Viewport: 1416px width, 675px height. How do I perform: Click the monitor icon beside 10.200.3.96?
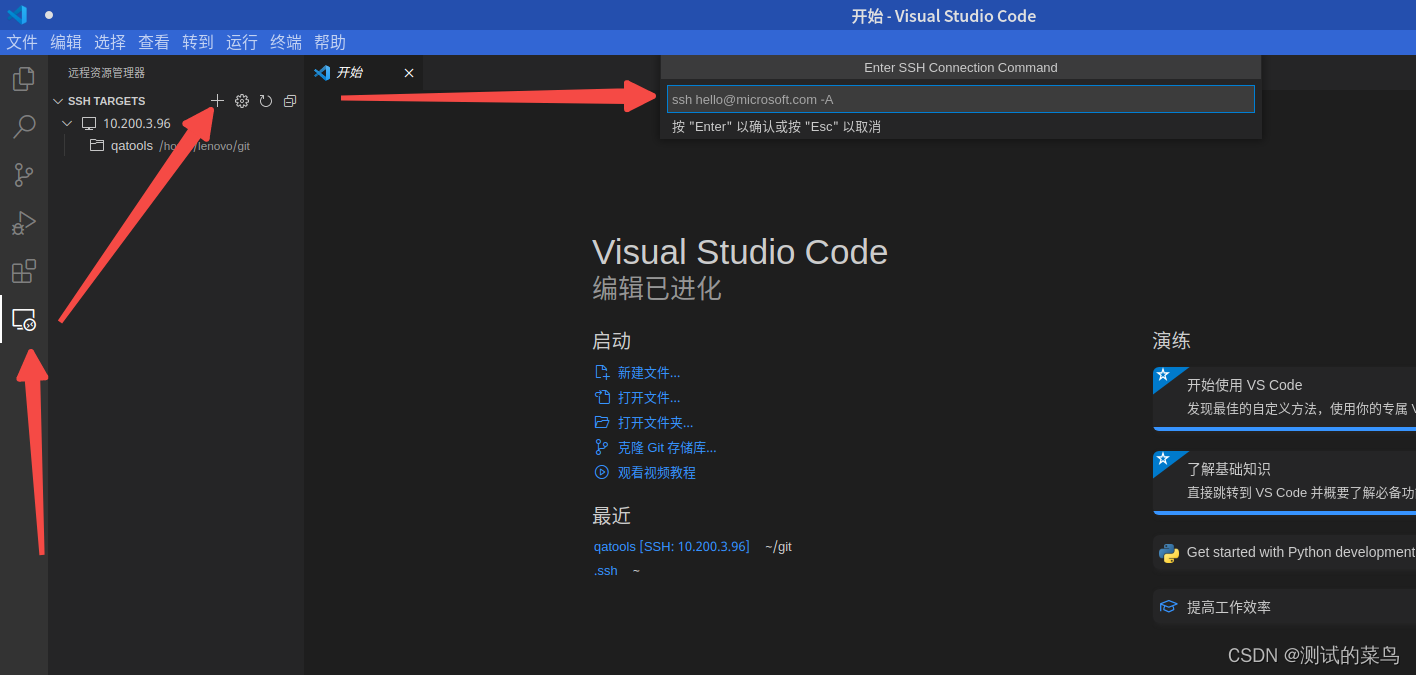click(x=89, y=123)
